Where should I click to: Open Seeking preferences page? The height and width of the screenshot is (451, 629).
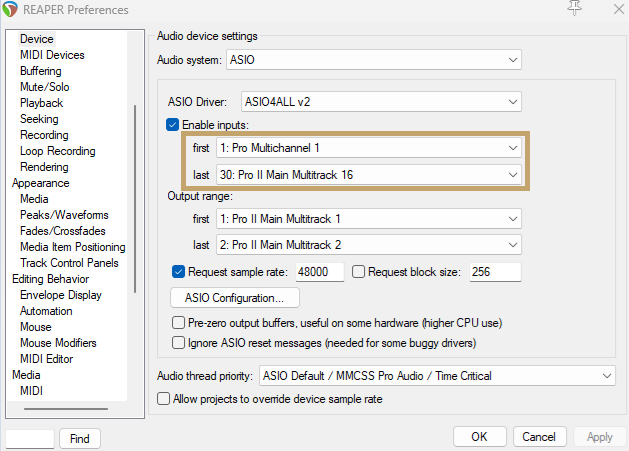pyautogui.click(x=39, y=119)
